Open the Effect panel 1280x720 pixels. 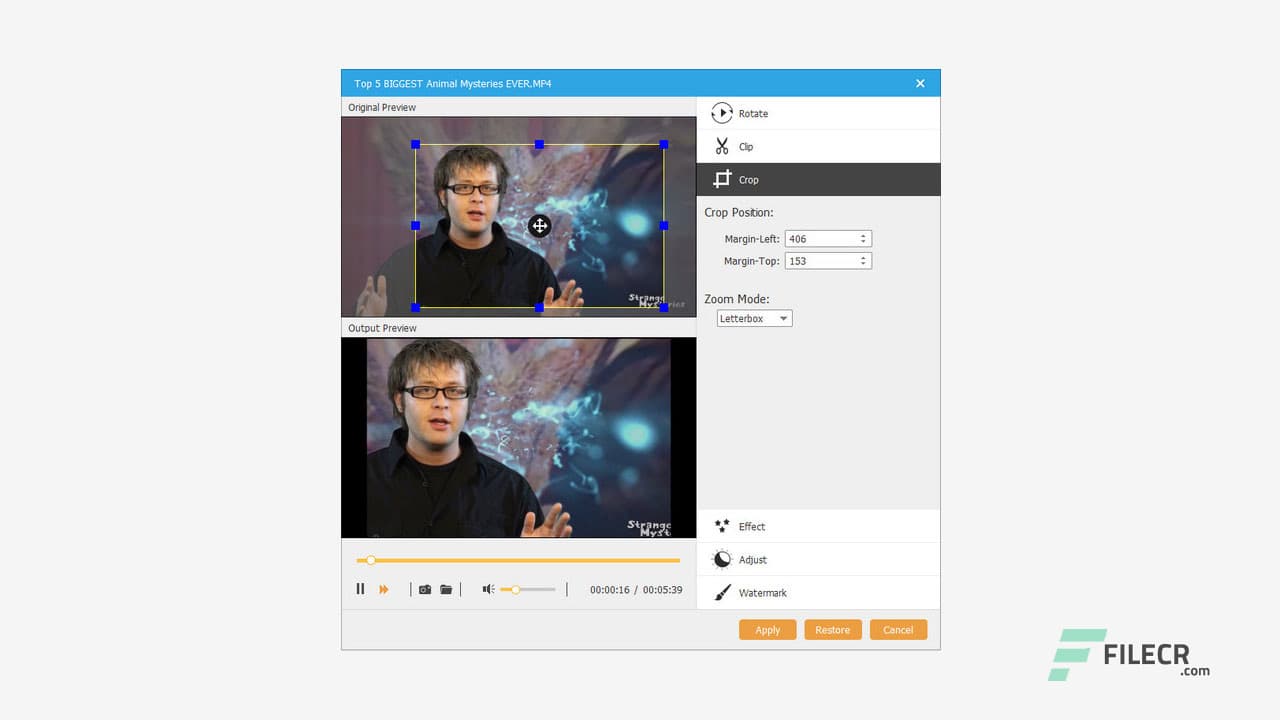coord(751,526)
